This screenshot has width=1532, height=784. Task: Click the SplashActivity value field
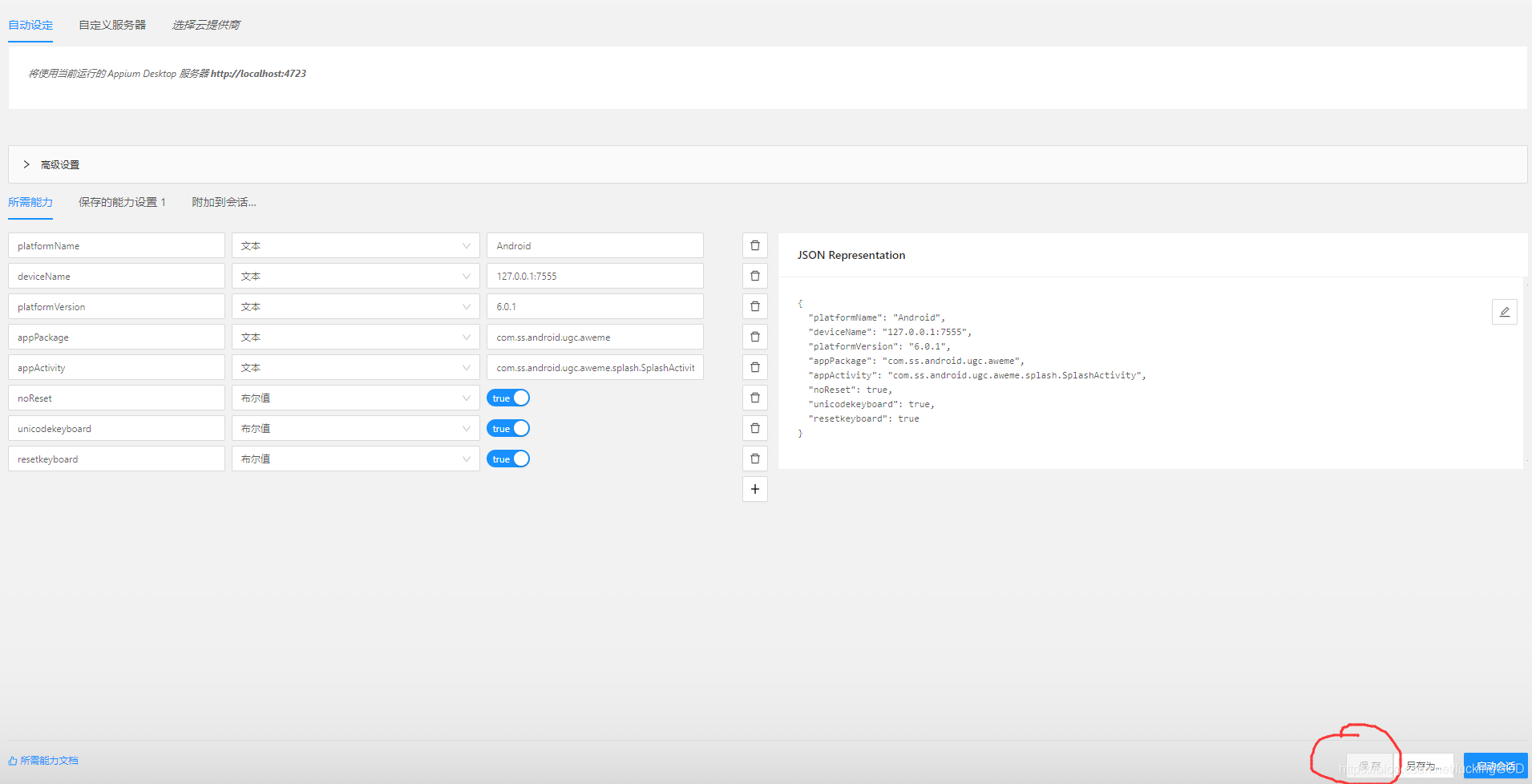(x=595, y=367)
